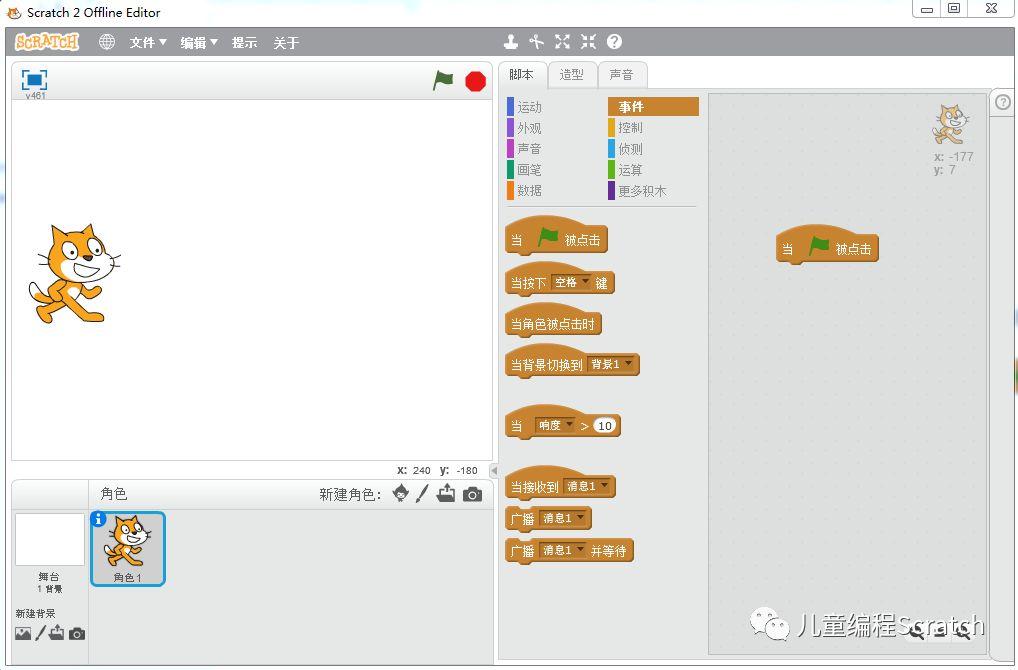Open the 文件 menu
This screenshot has height=670, width=1018.
(148, 43)
